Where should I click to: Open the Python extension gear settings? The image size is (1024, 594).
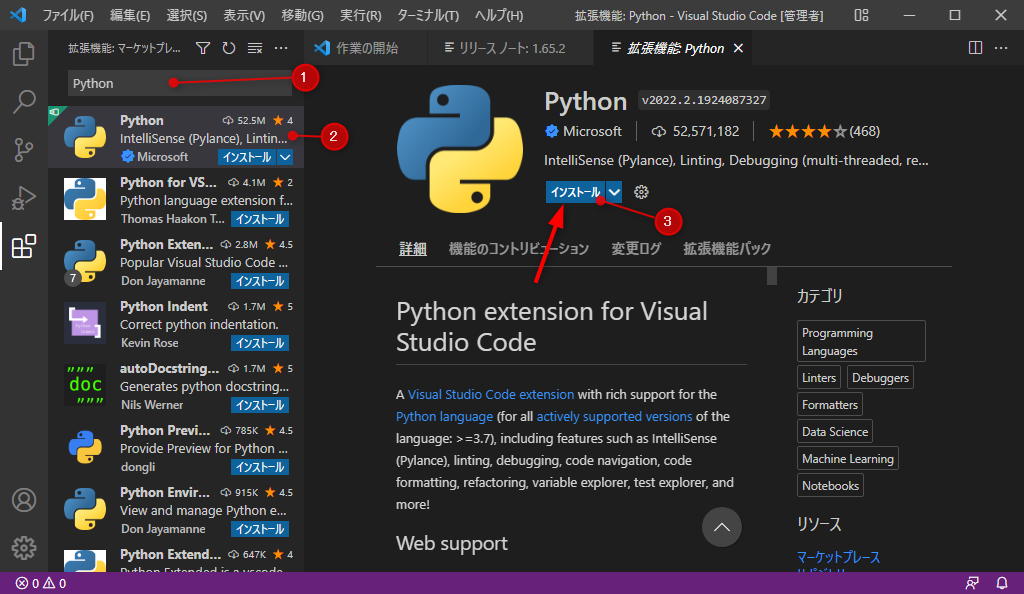641,192
